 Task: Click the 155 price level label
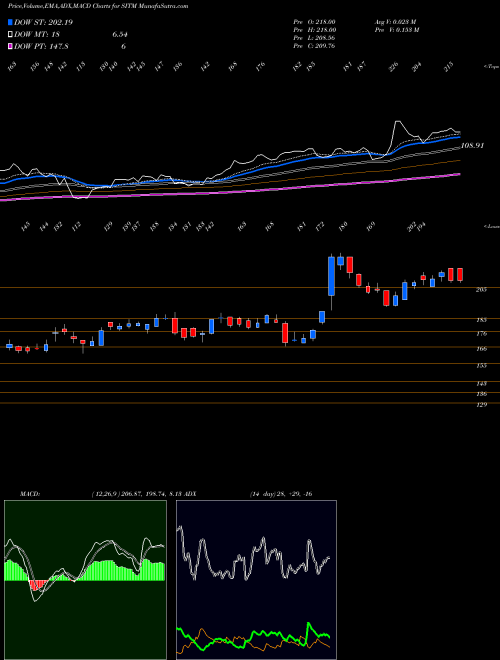click(x=481, y=365)
